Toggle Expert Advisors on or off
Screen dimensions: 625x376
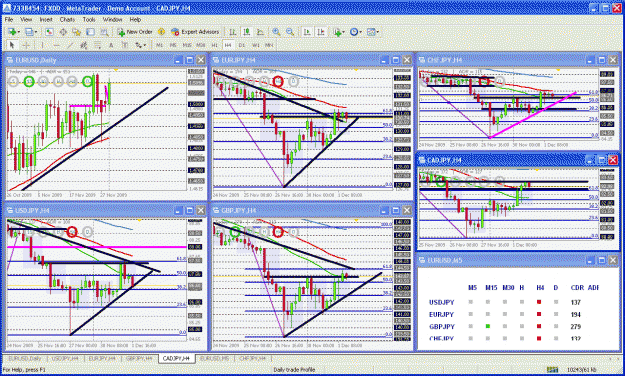195,32
